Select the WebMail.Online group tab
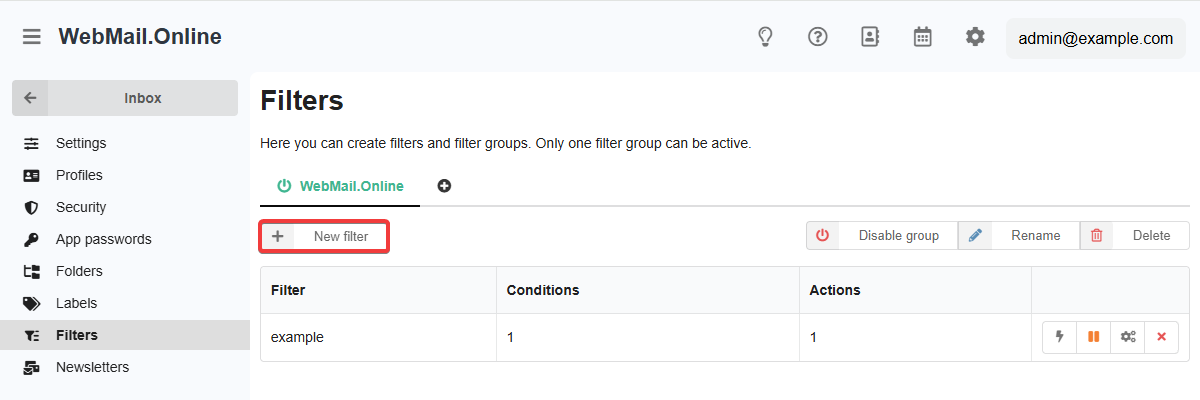The width and height of the screenshot is (1200, 400). pyautogui.click(x=340, y=186)
